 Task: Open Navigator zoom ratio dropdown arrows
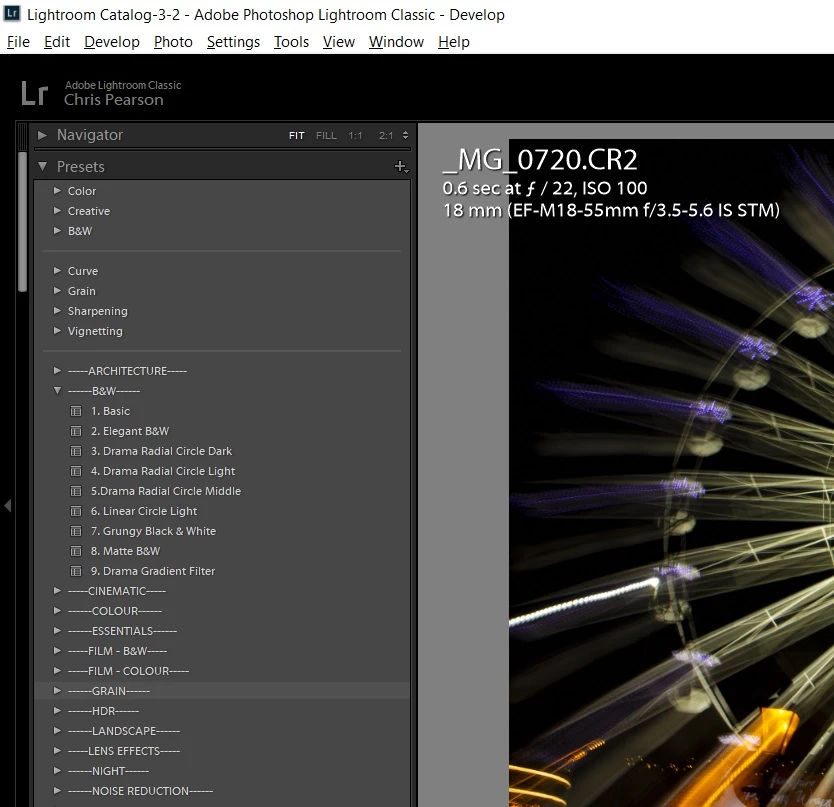pyautogui.click(x=405, y=135)
